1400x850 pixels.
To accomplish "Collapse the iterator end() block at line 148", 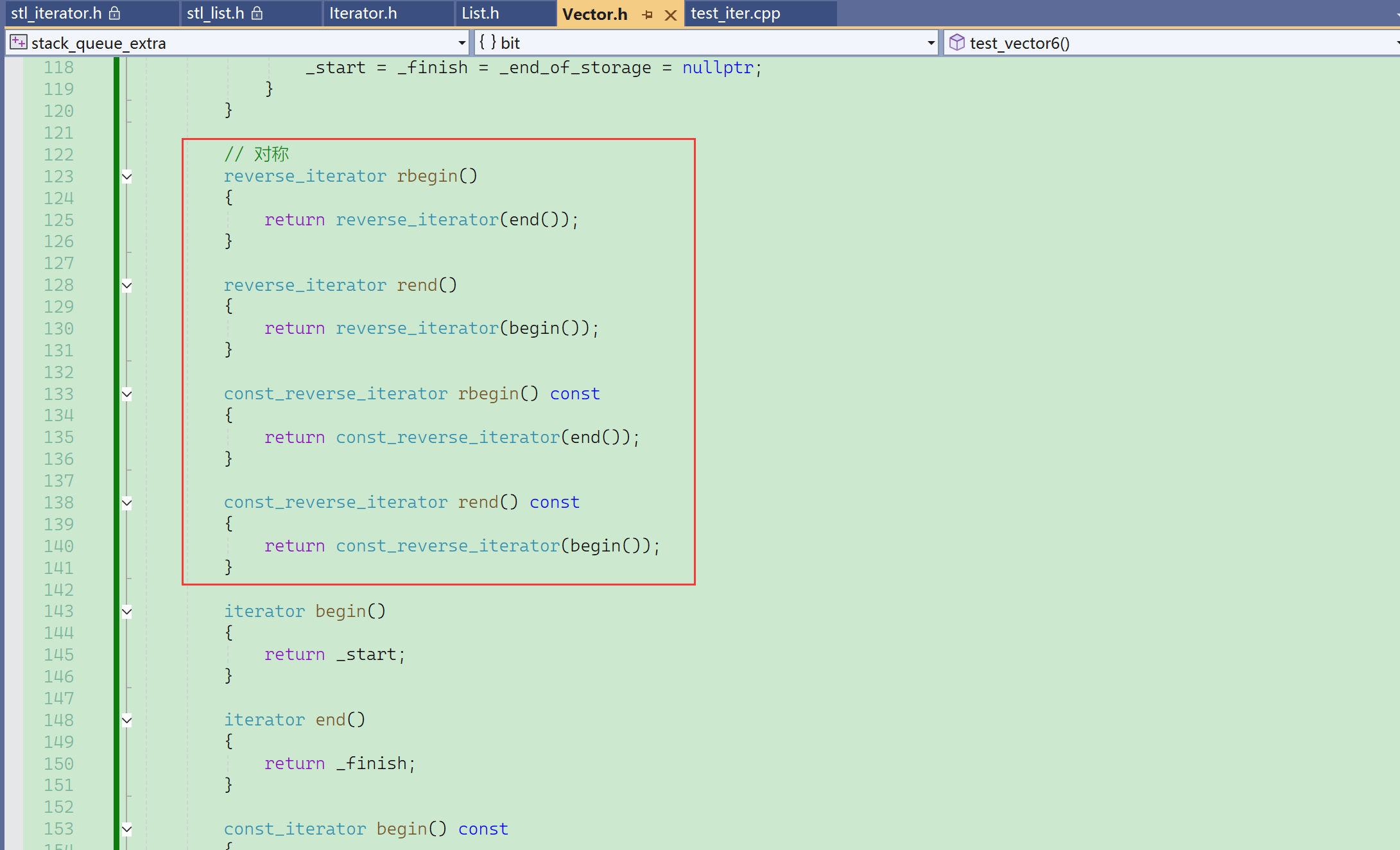I will click(x=127, y=720).
